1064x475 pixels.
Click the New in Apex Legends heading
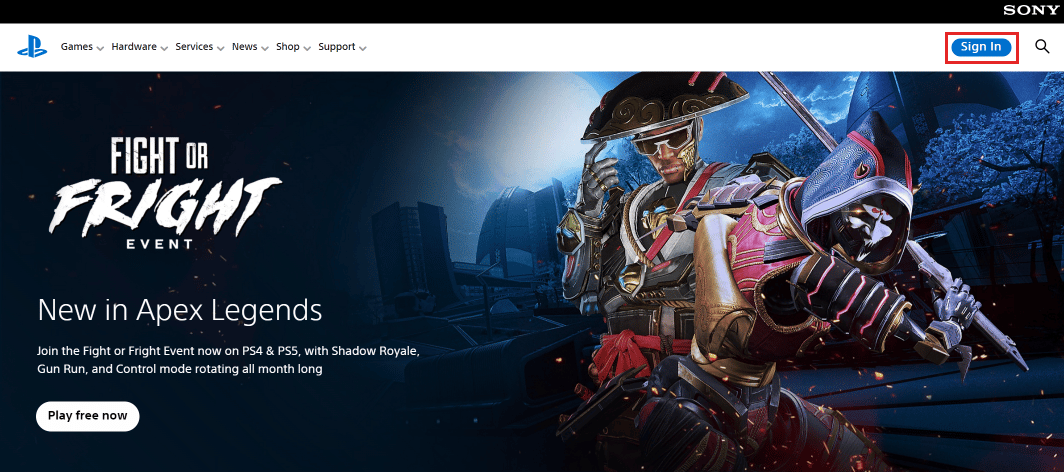pyautogui.click(x=180, y=310)
